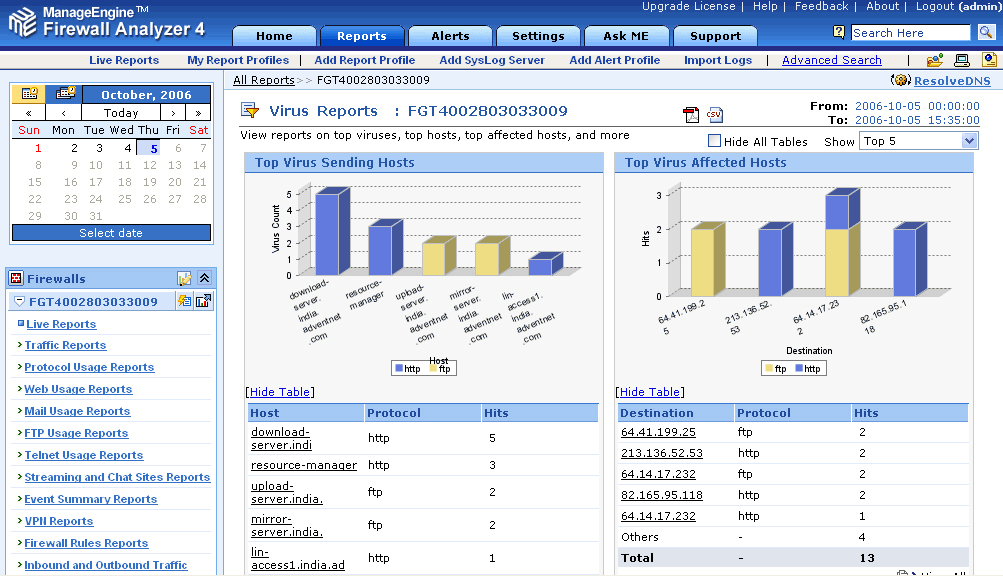Export the virus report as CSV

coord(715,115)
